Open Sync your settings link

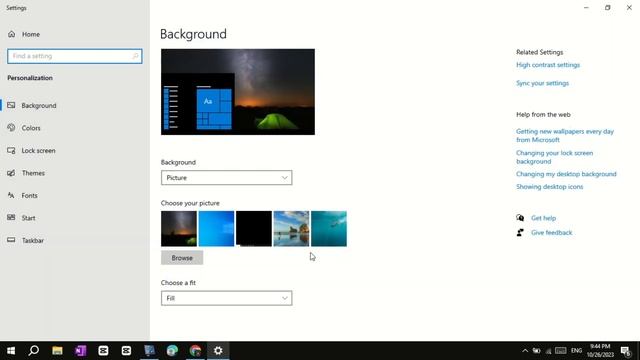pyautogui.click(x=542, y=83)
